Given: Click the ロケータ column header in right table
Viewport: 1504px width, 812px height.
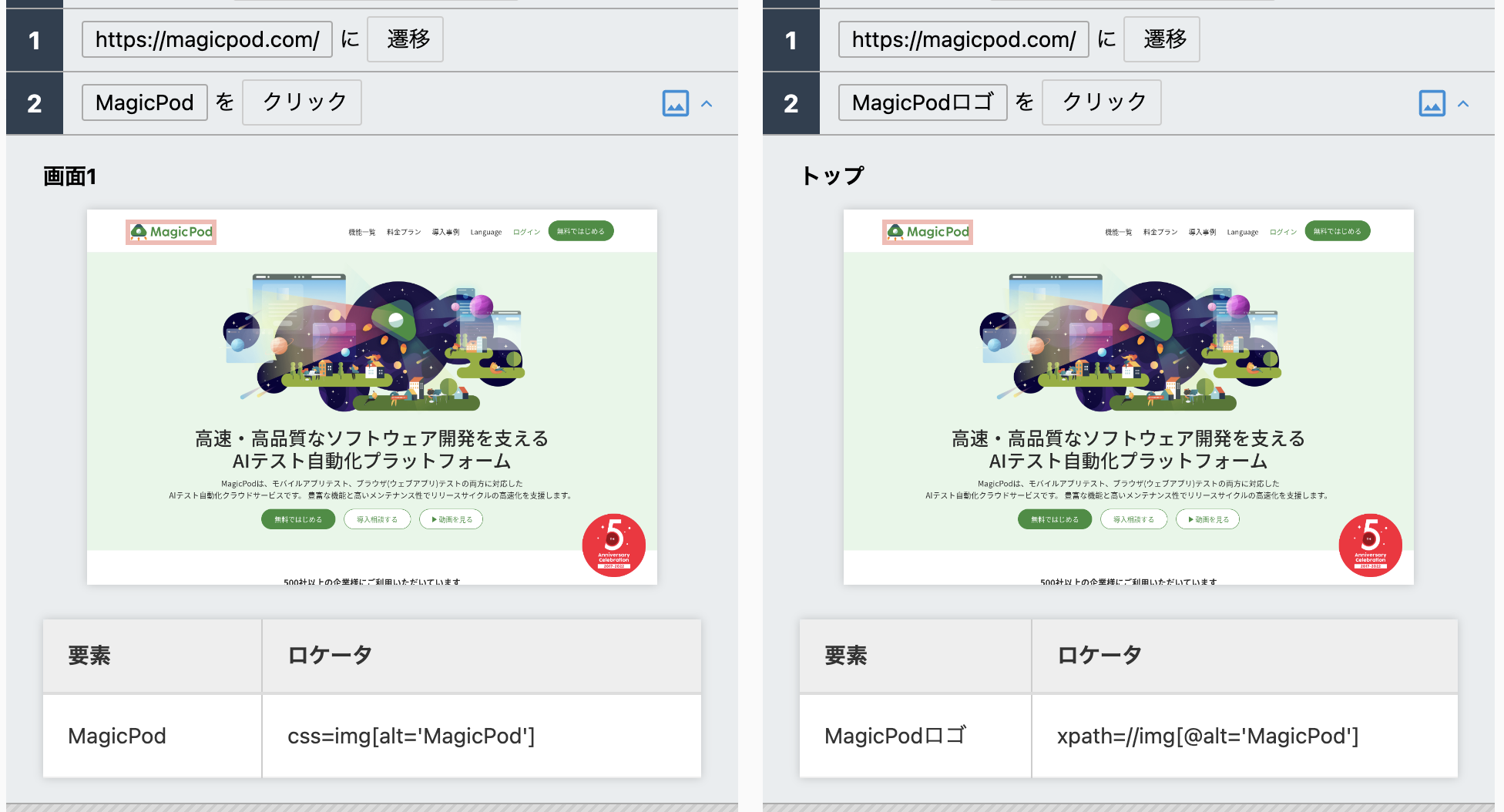Looking at the screenshot, I should click(x=1245, y=656).
